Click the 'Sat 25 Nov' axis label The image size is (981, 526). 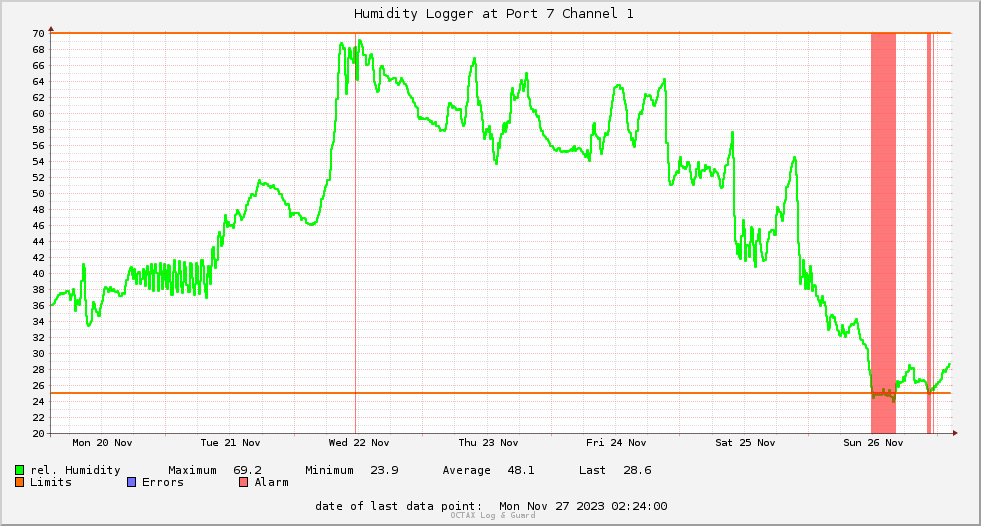pyautogui.click(x=745, y=443)
